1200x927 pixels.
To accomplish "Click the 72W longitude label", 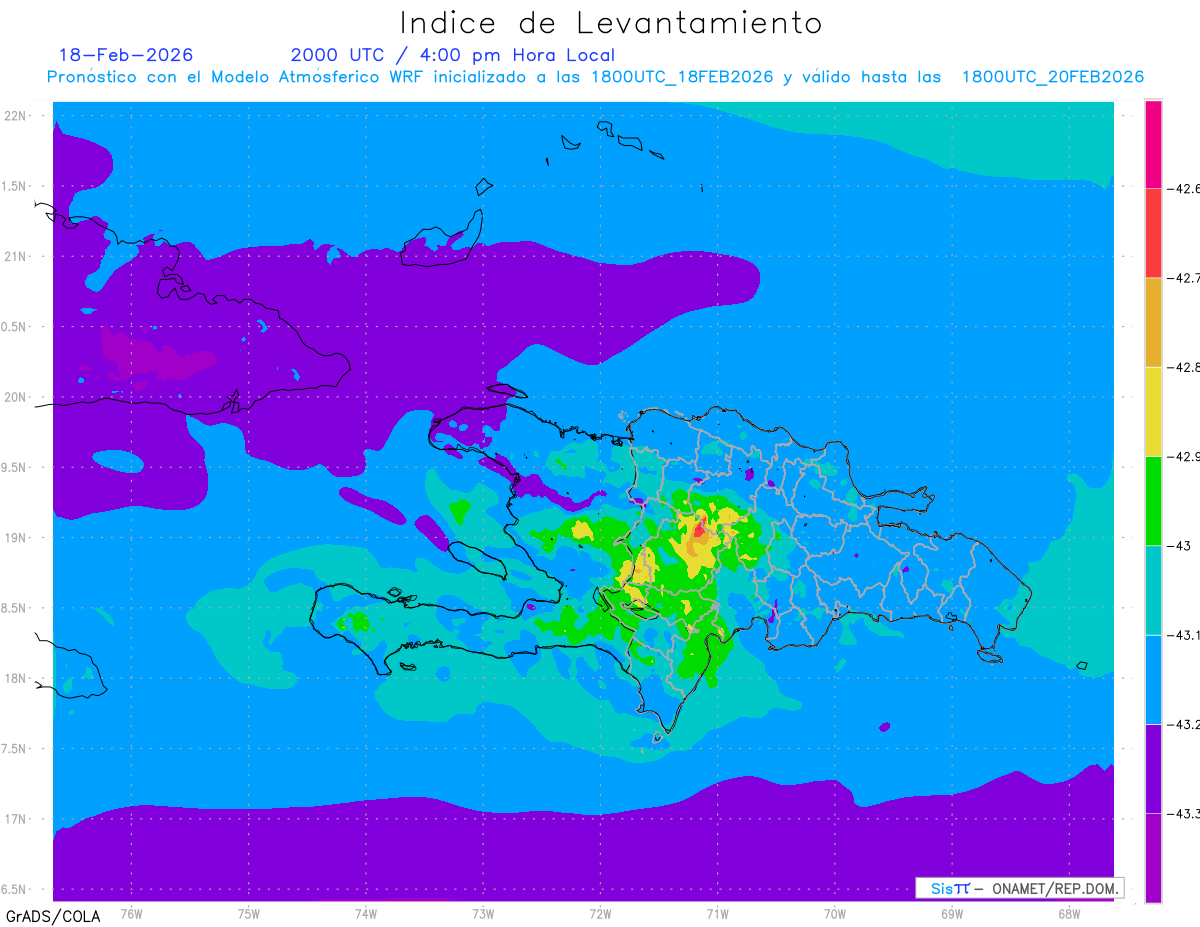I will 600,913.
